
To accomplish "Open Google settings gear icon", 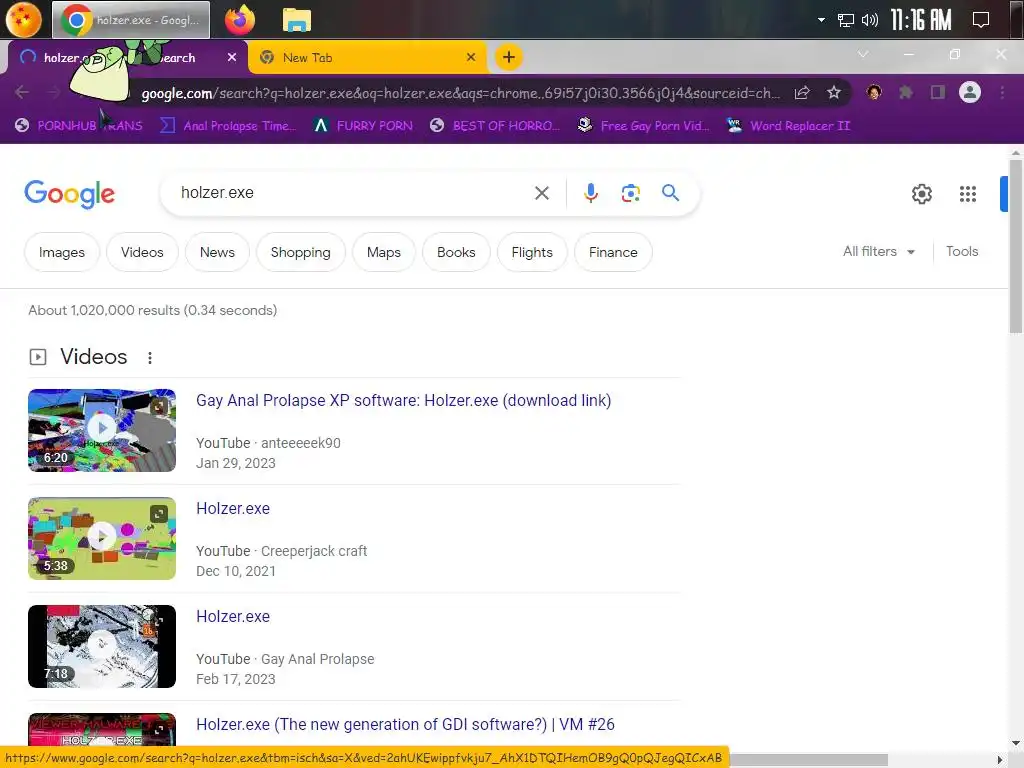I will (x=921, y=194).
